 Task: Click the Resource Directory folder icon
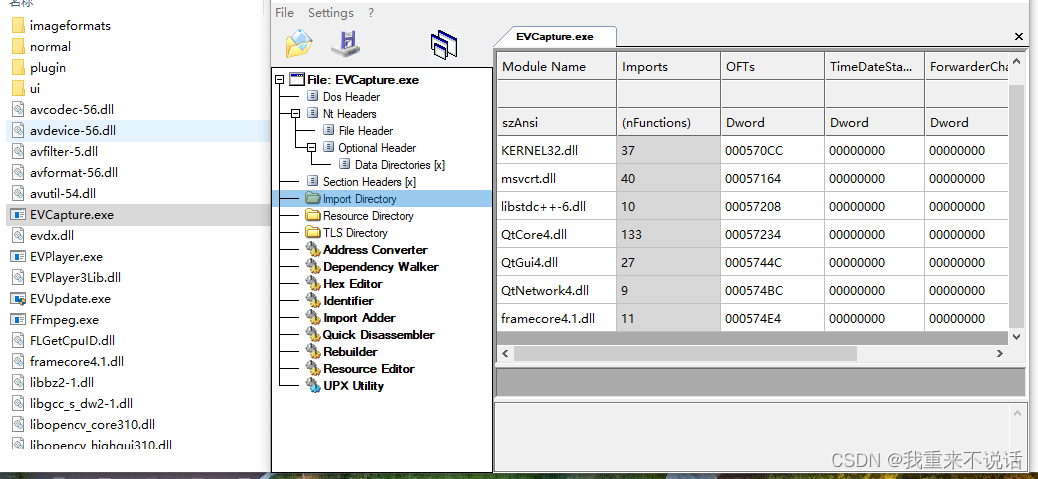(x=312, y=216)
